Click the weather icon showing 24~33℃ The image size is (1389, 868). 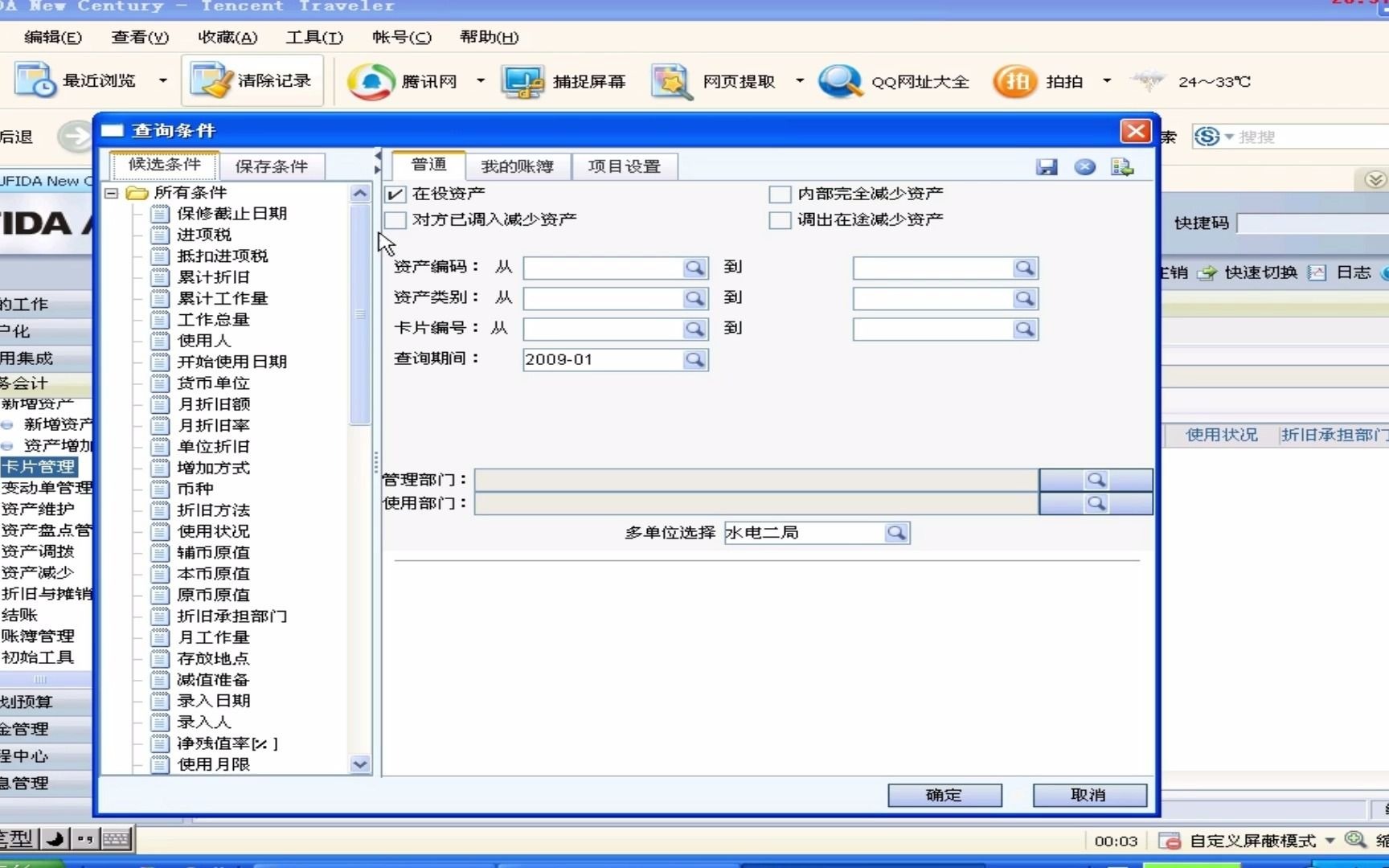[x=1149, y=80]
